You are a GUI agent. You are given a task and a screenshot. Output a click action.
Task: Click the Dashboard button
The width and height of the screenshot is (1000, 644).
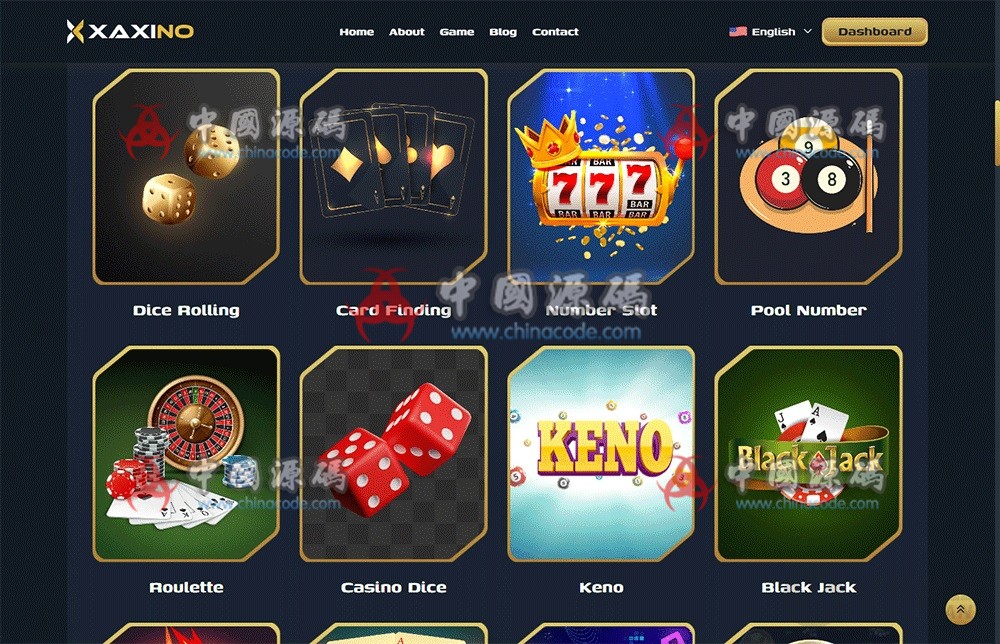[x=875, y=31]
